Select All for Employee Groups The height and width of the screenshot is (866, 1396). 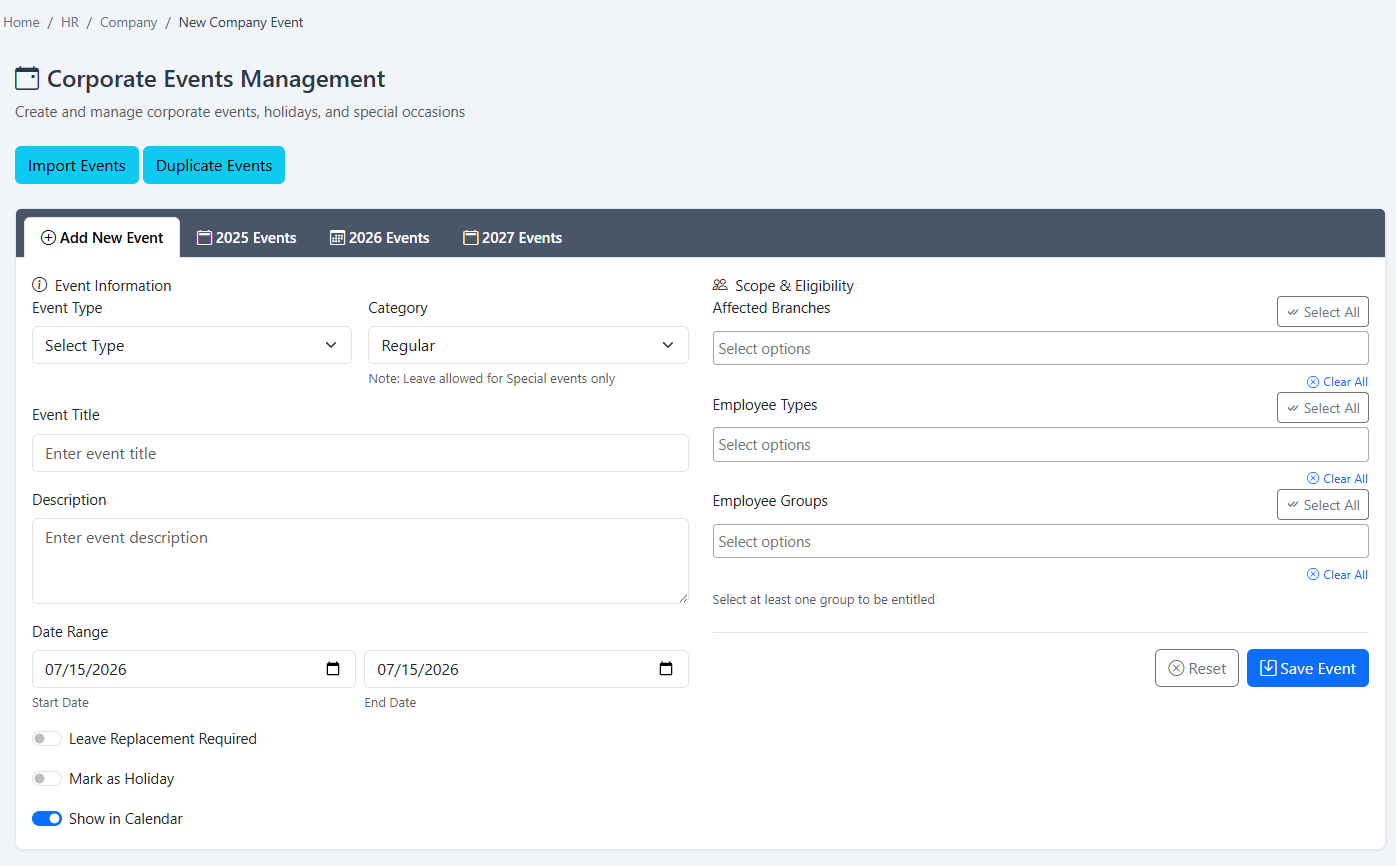point(1323,505)
